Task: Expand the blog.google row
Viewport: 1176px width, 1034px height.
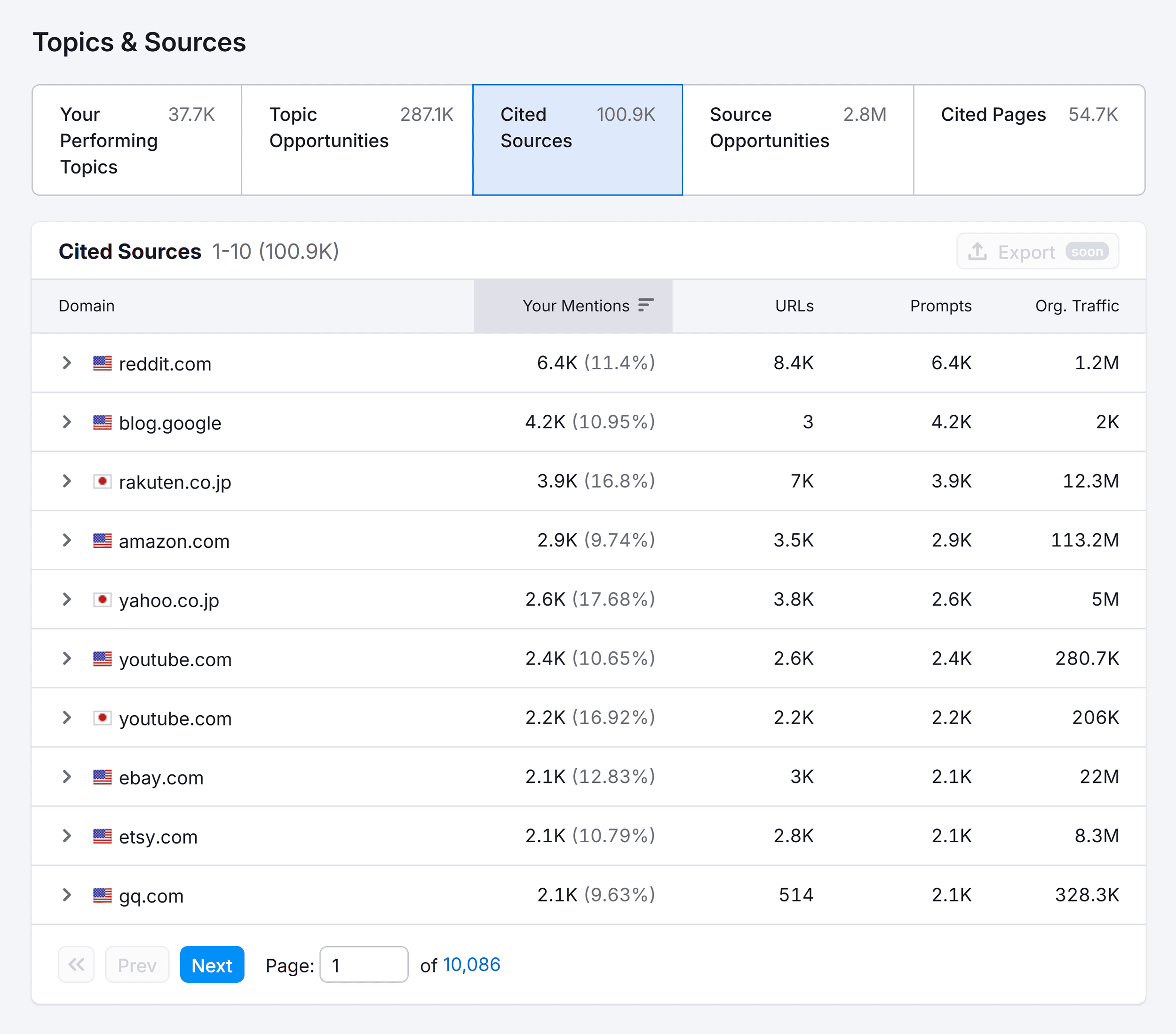Action: coord(66,422)
